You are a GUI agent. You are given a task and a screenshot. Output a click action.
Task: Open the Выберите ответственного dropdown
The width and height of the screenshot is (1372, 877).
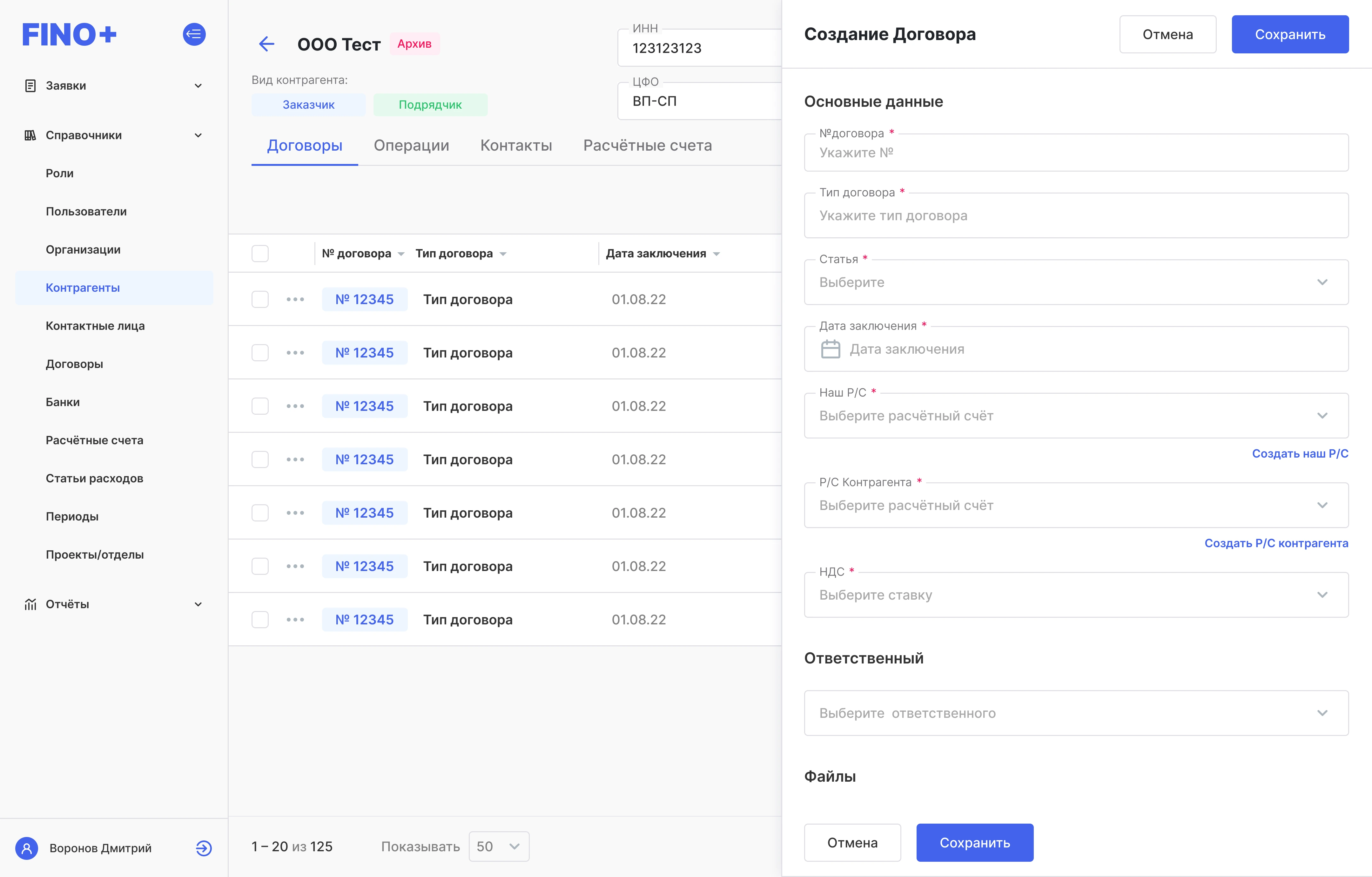pyautogui.click(x=1076, y=713)
